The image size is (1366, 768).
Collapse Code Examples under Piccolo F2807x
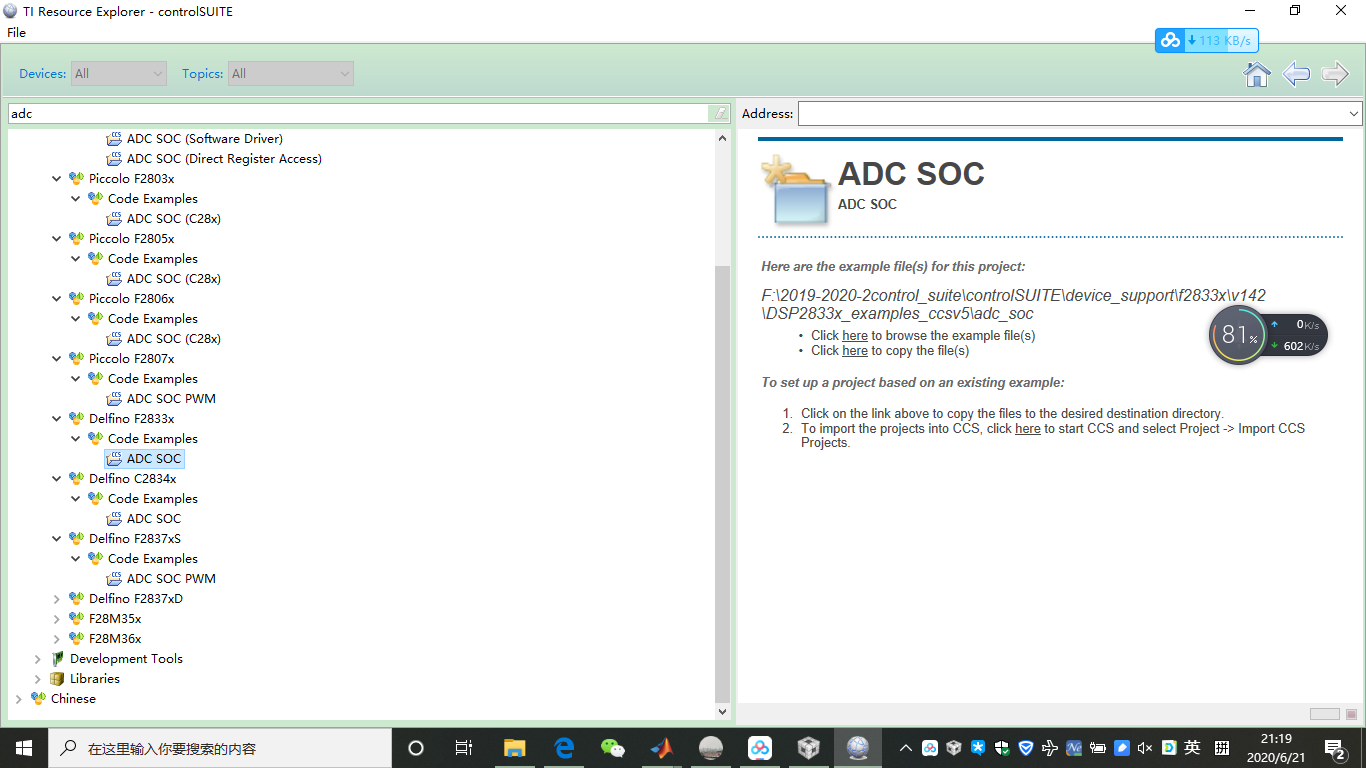(x=76, y=379)
